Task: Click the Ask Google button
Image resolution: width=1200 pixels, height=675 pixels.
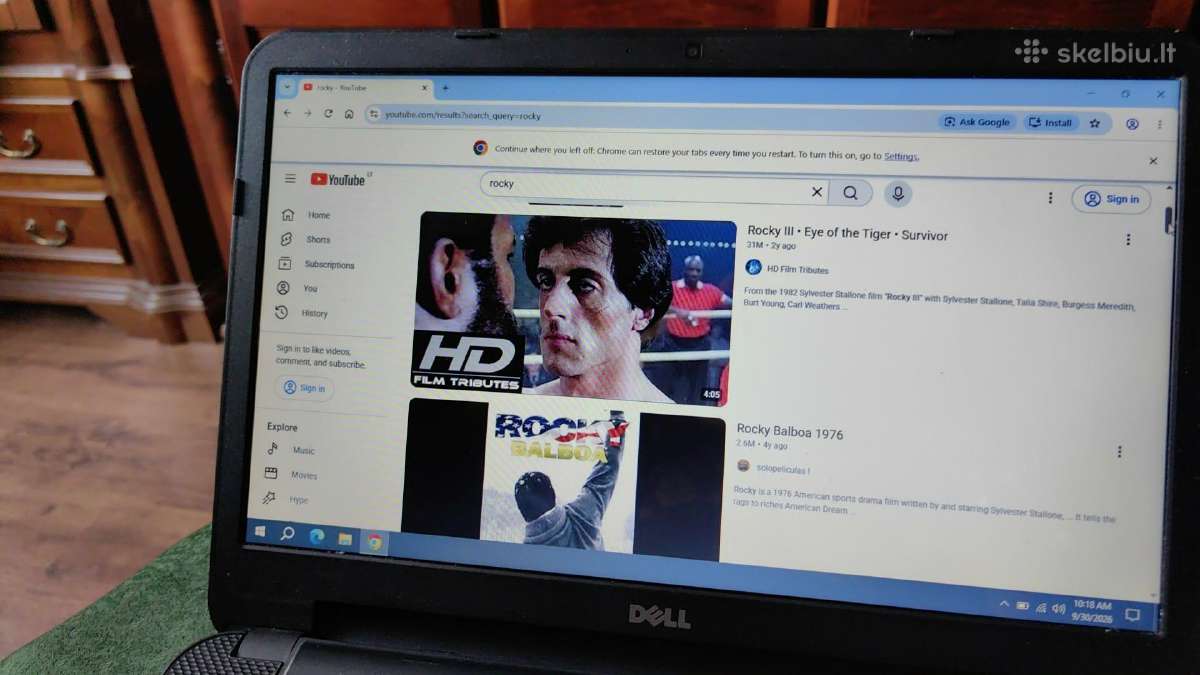Action: [977, 122]
